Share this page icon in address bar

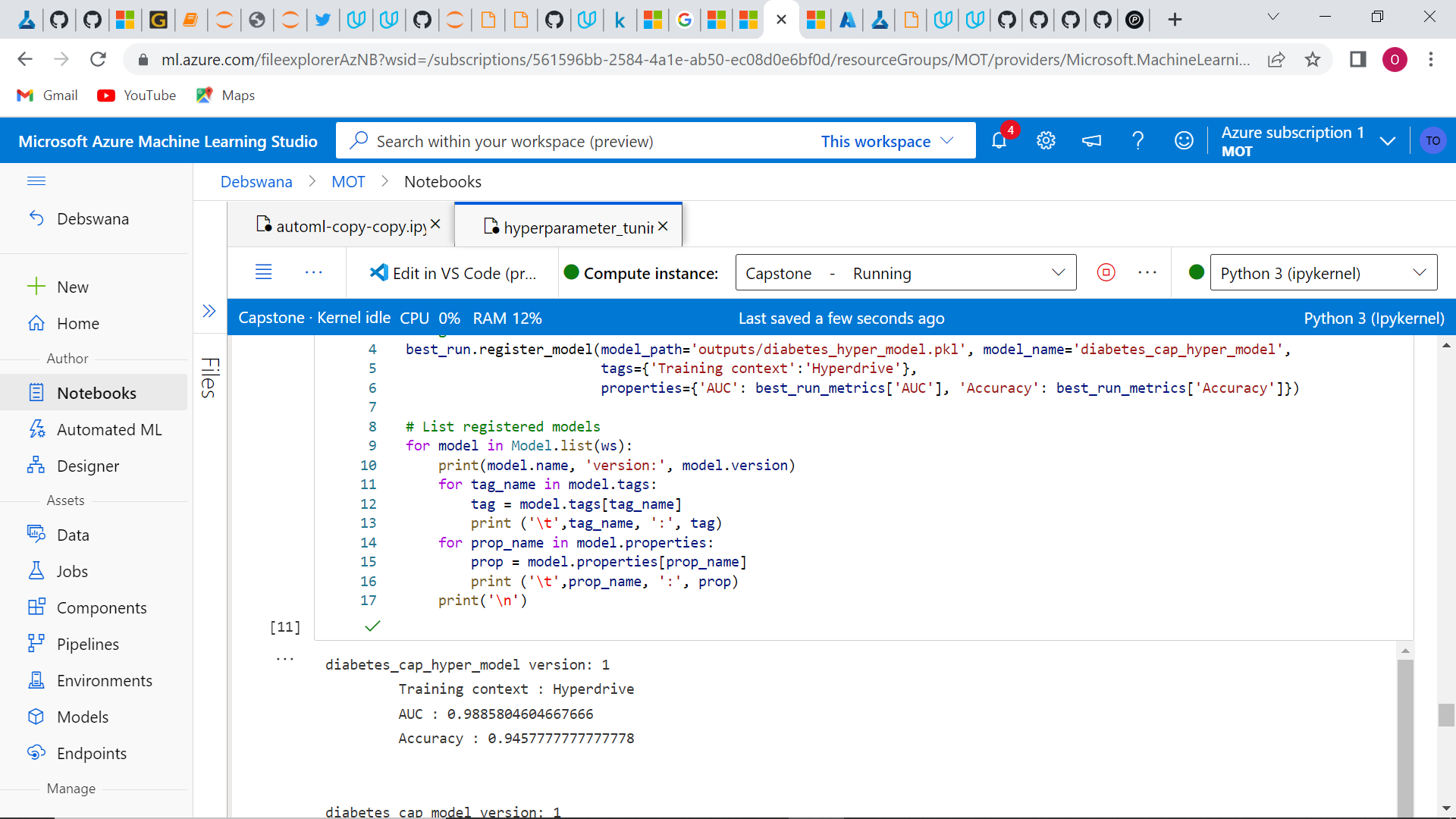click(1276, 59)
